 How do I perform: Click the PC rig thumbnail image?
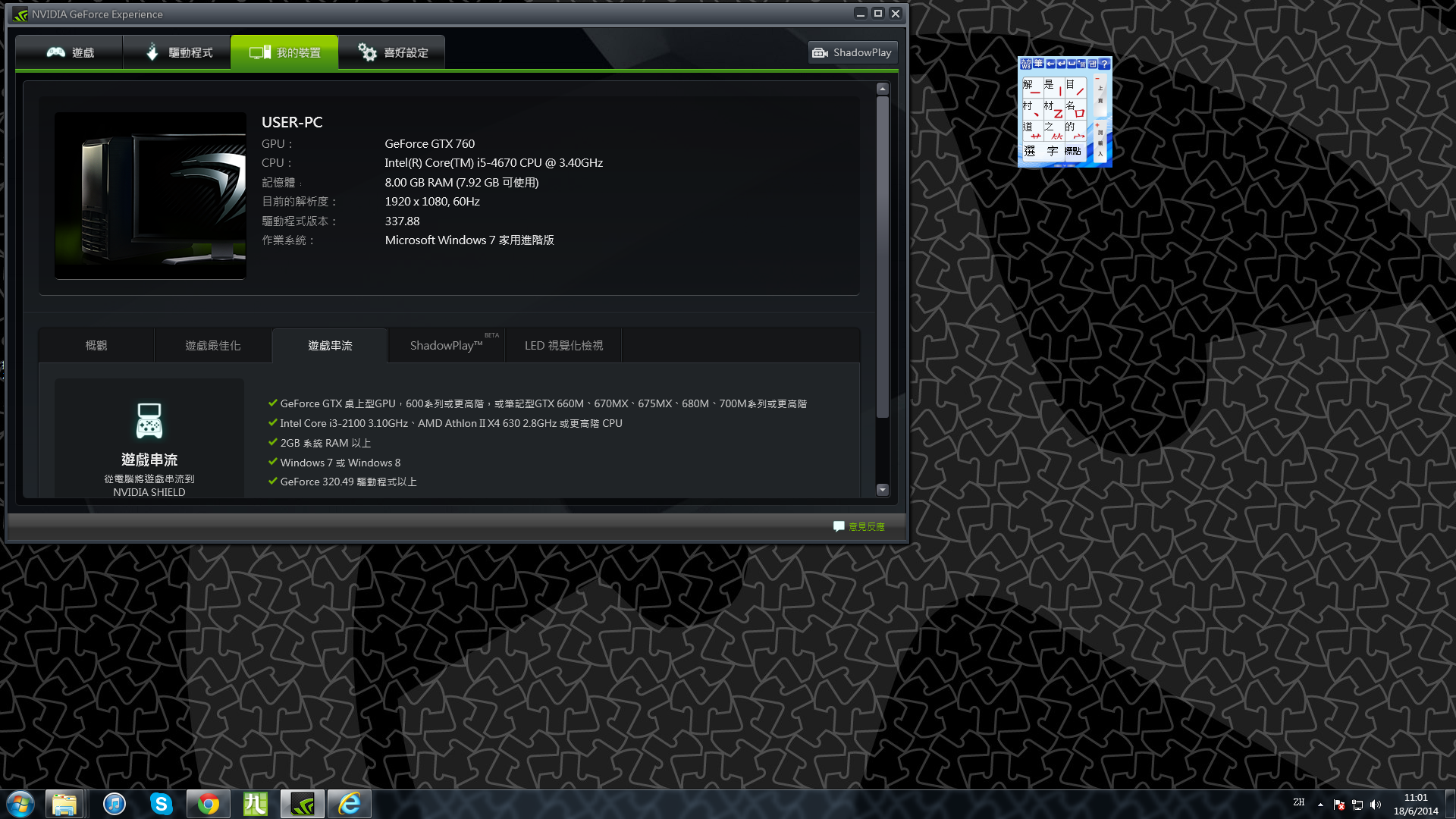point(150,196)
